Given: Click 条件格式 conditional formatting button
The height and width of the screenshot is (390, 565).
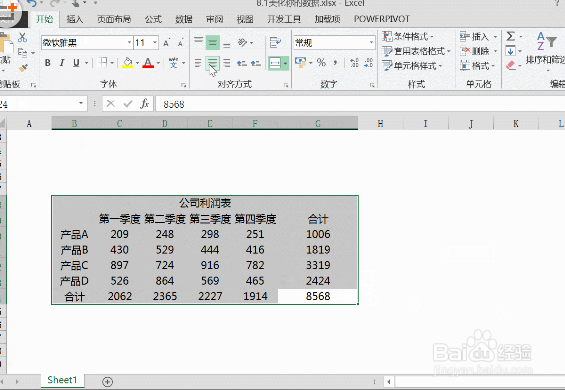Looking at the screenshot, I should (408, 36).
